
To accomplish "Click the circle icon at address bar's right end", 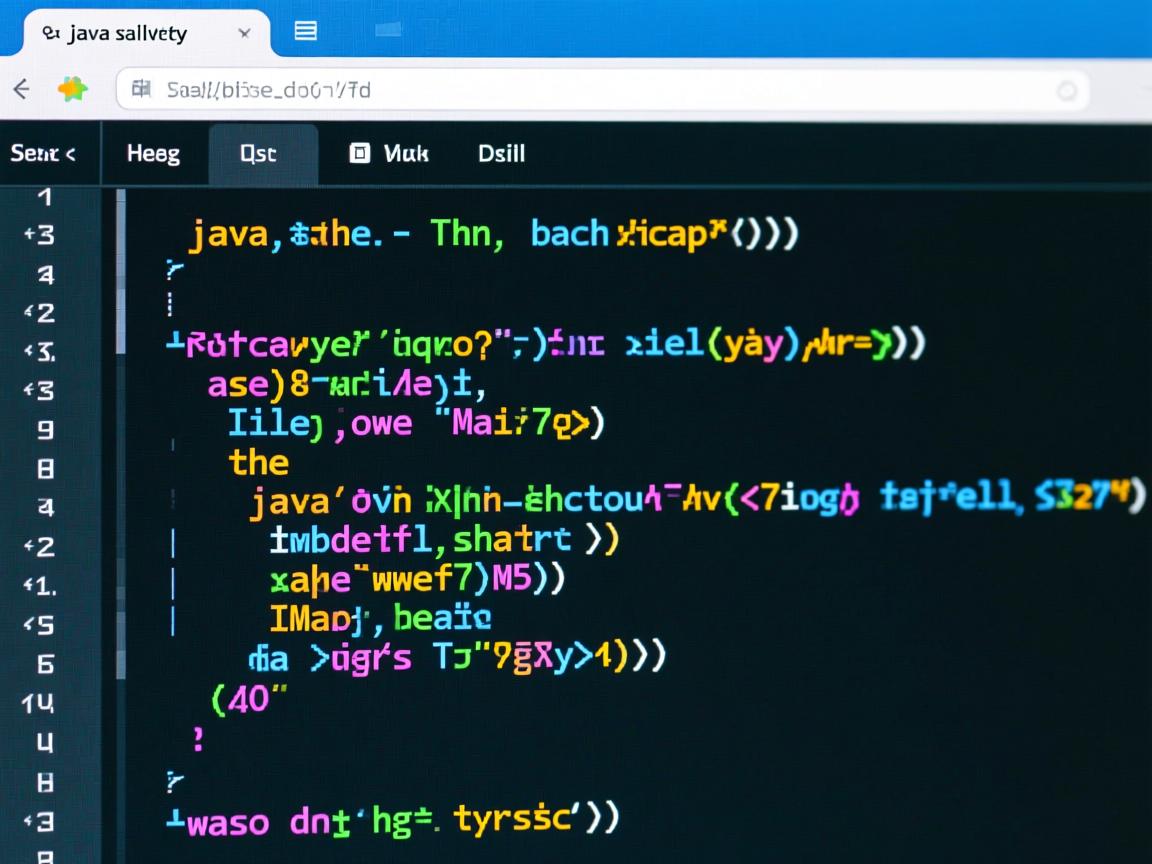I will [x=1067, y=91].
